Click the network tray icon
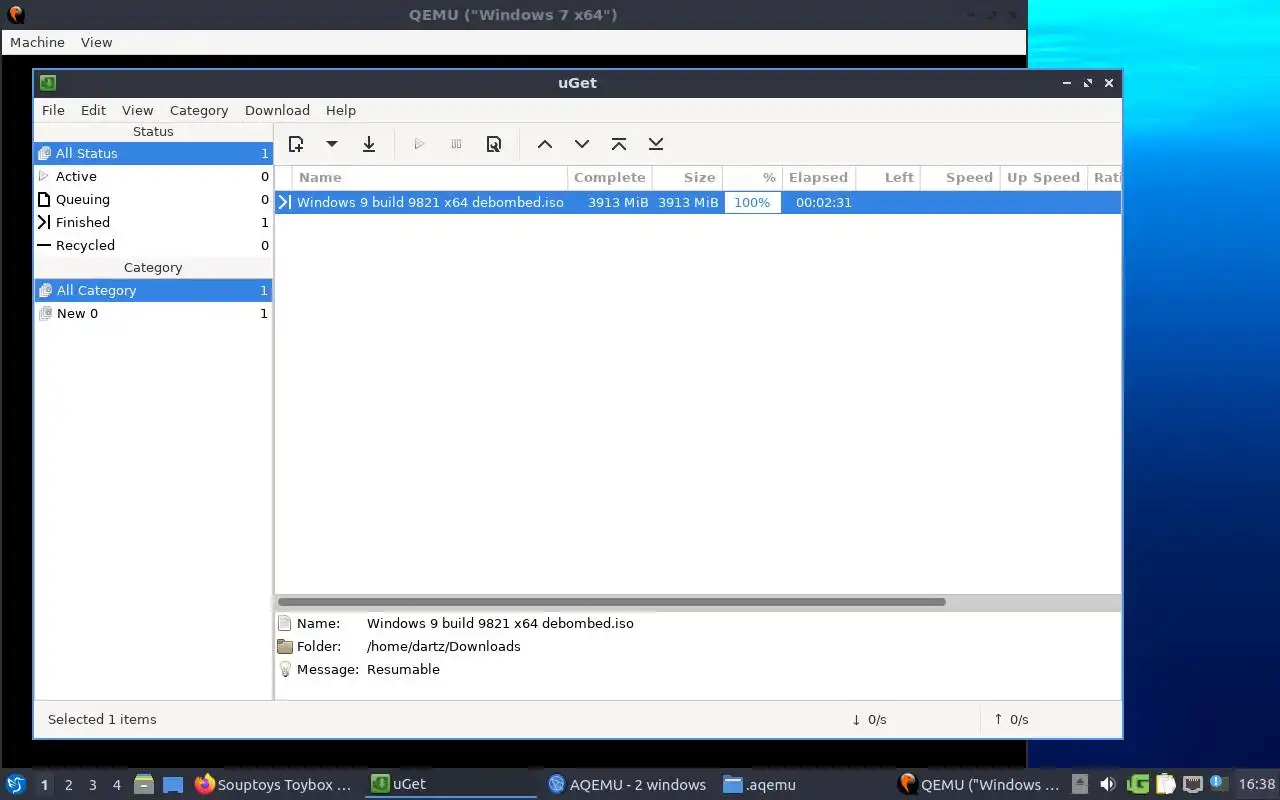The image size is (1280, 800). pos(1192,784)
